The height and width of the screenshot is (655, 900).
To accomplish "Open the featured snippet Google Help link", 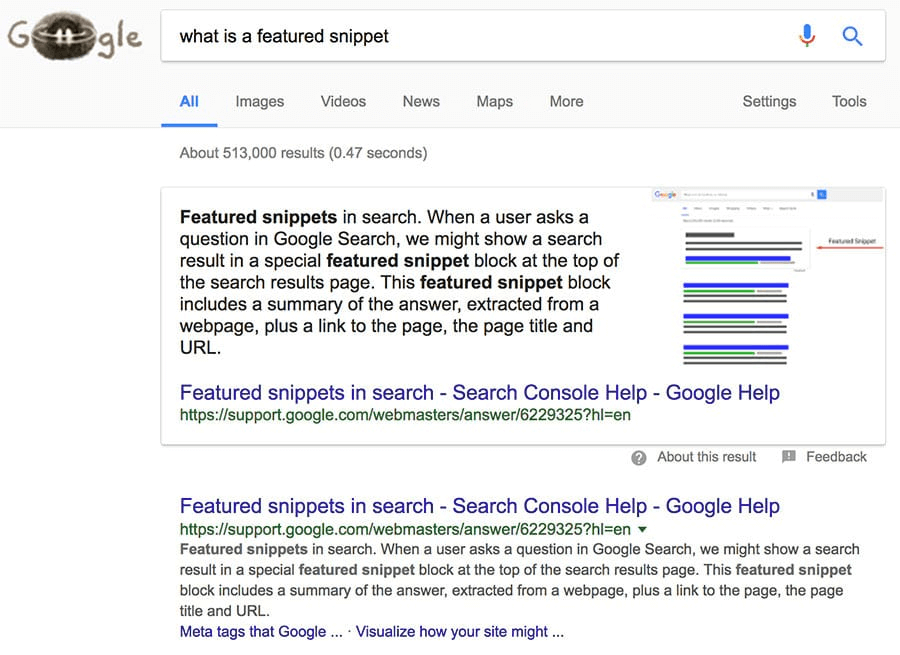I will coord(479,393).
